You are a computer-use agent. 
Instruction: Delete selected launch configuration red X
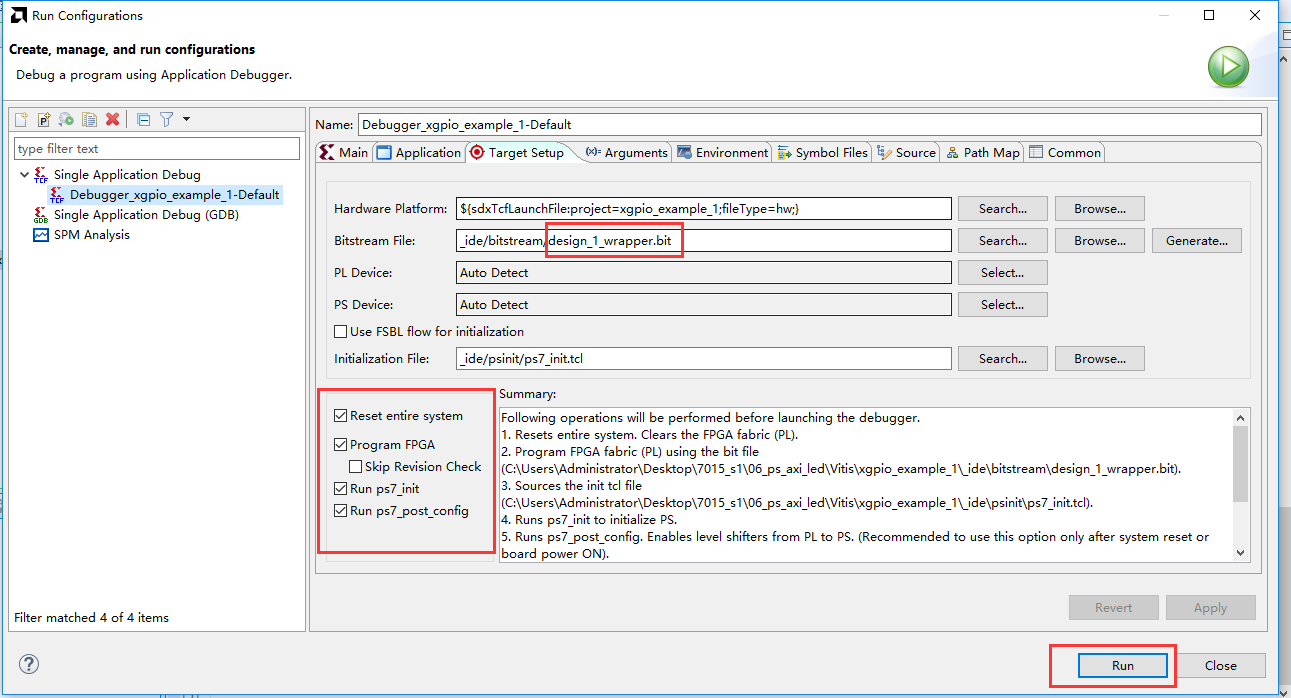click(x=112, y=119)
